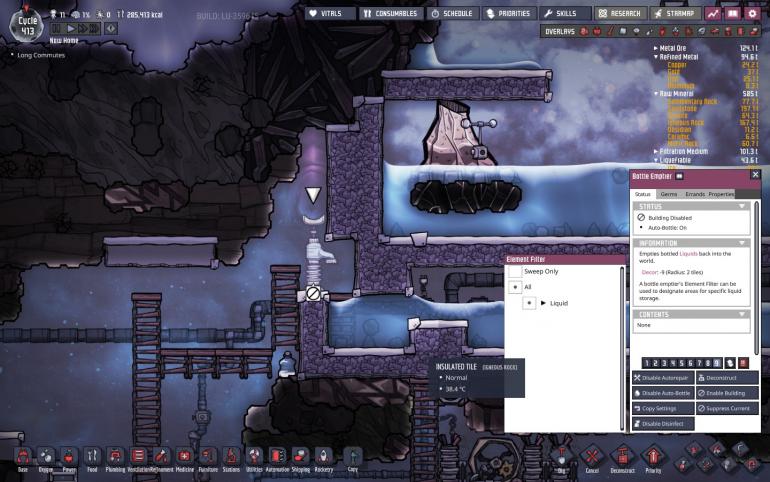Check the Sweep Only box
Image resolution: width=770 pixels, height=482 pixels.
click(515, 271)
